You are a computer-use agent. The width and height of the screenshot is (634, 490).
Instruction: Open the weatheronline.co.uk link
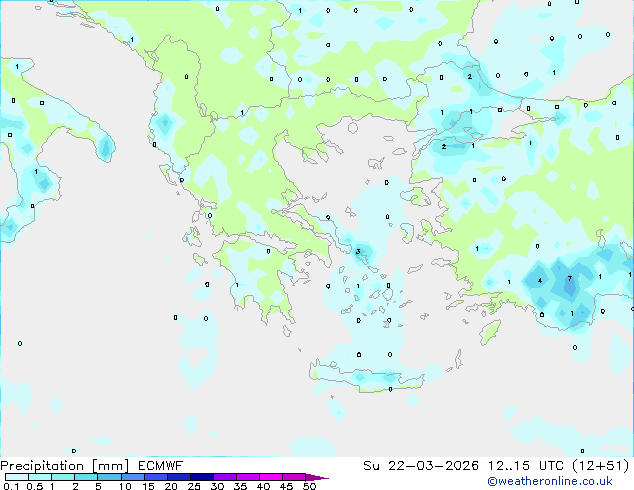550,481
